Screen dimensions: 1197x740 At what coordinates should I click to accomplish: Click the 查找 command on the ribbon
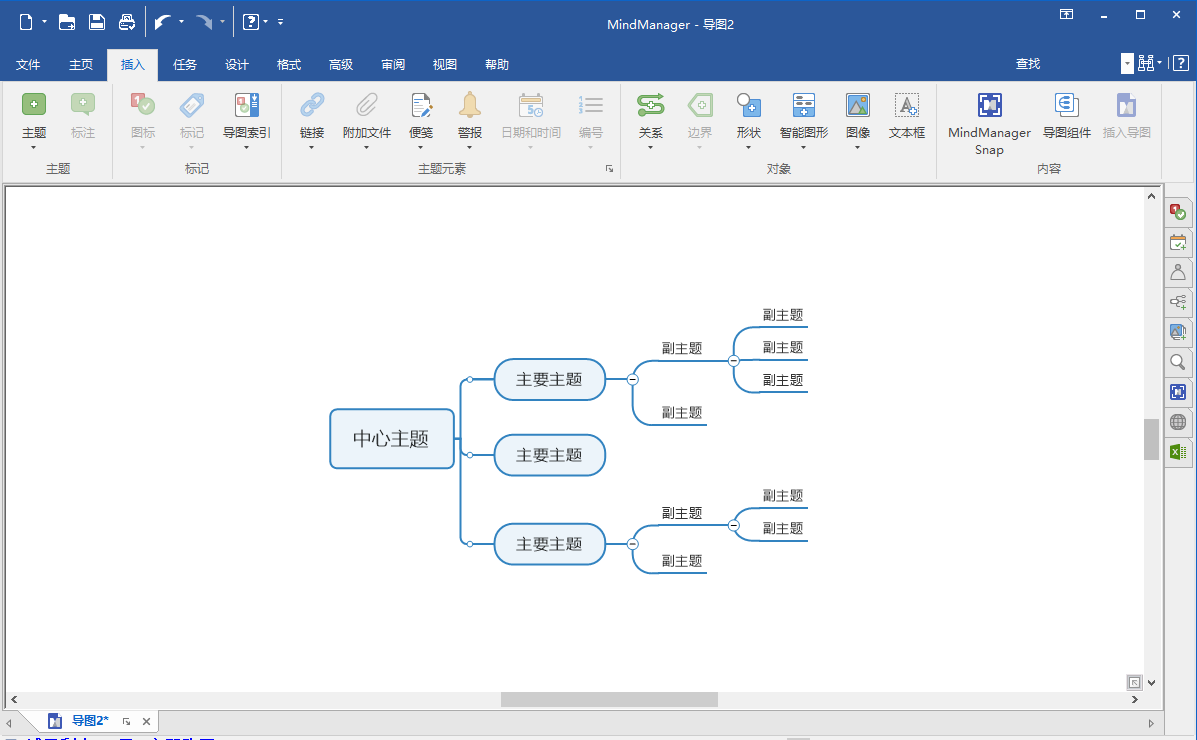tap(1028, 64)
